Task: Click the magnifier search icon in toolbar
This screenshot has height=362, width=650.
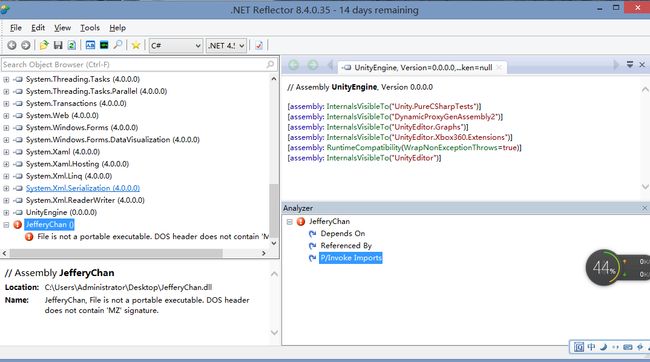Action: click(118, 45)
